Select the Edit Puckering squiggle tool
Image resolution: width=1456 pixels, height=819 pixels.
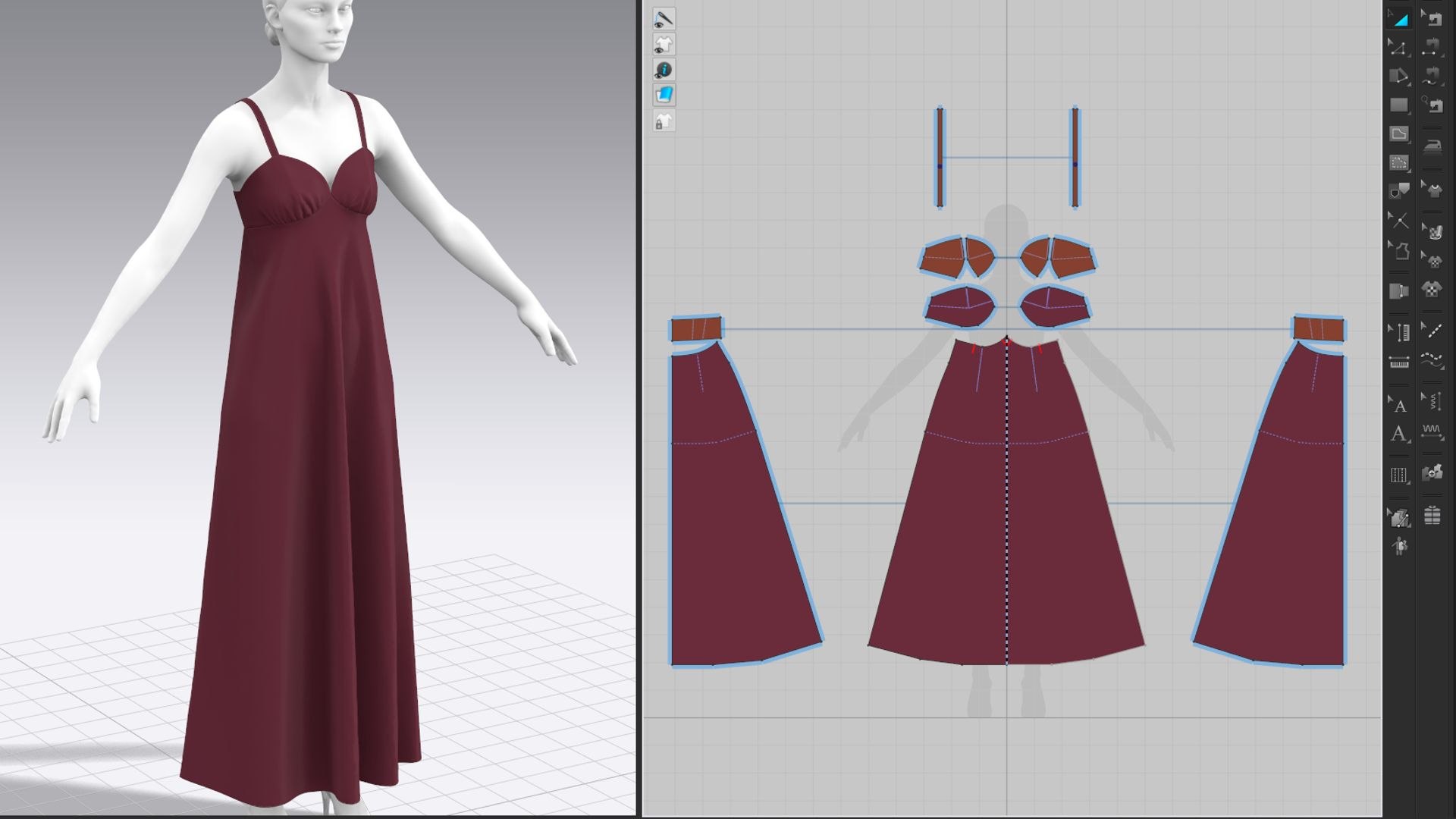coord(1432,401)
